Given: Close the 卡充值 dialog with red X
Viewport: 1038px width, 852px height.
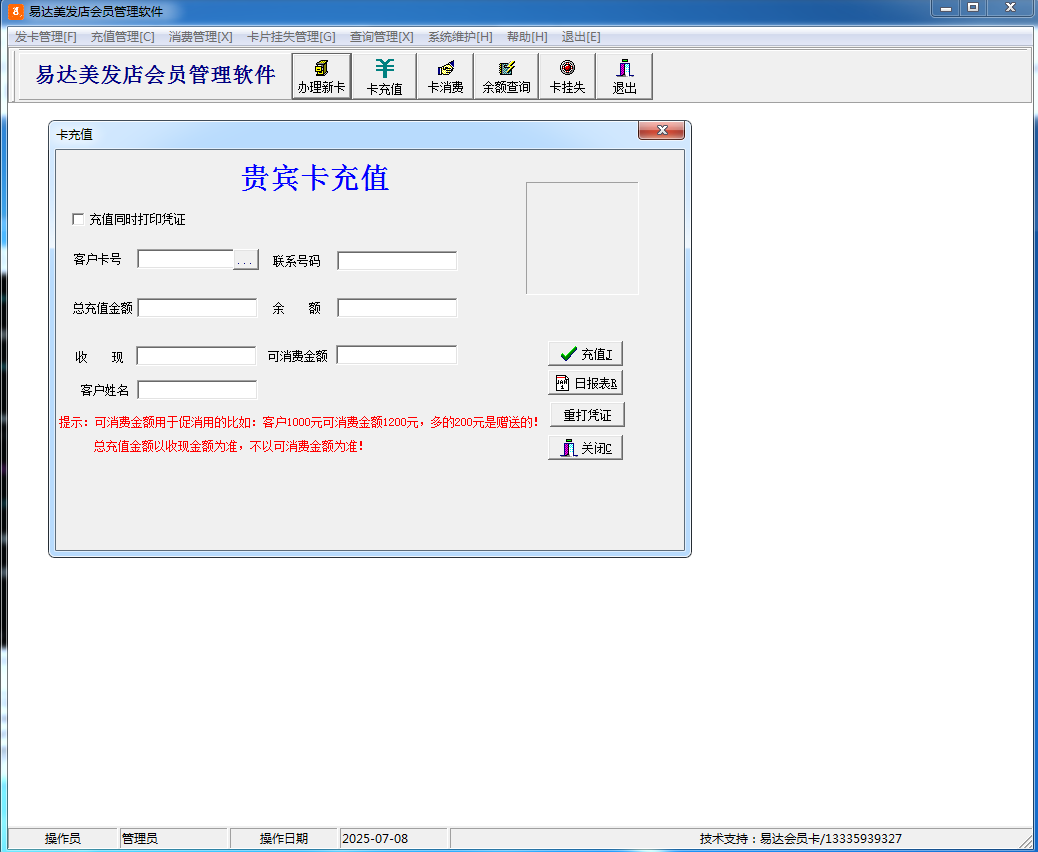Looking at the screenshot, I should click(661, 131).
